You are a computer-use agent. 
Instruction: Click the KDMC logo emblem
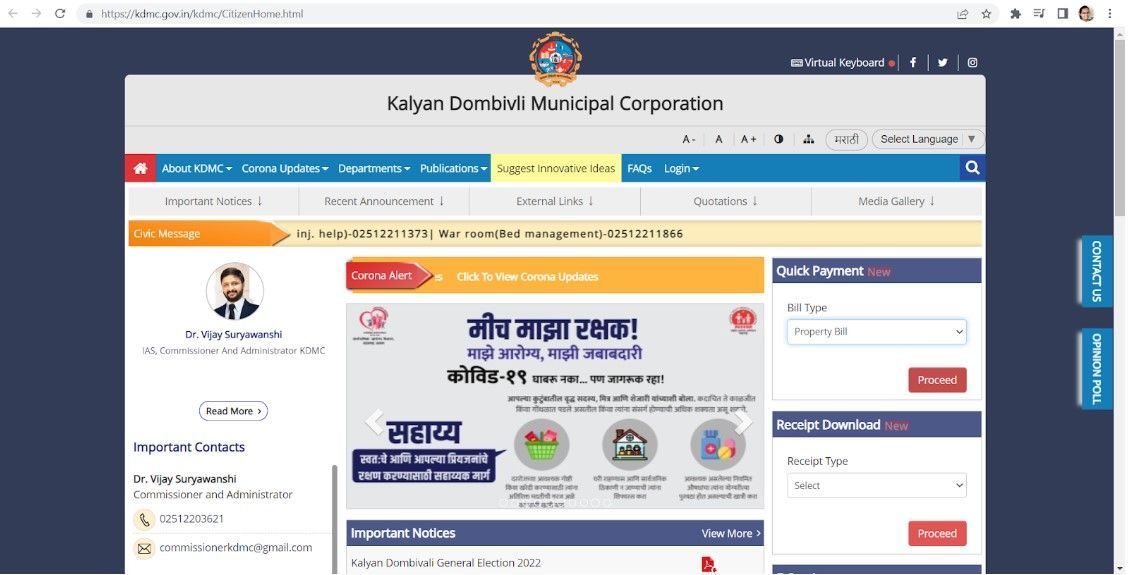(x=555, y=59)
